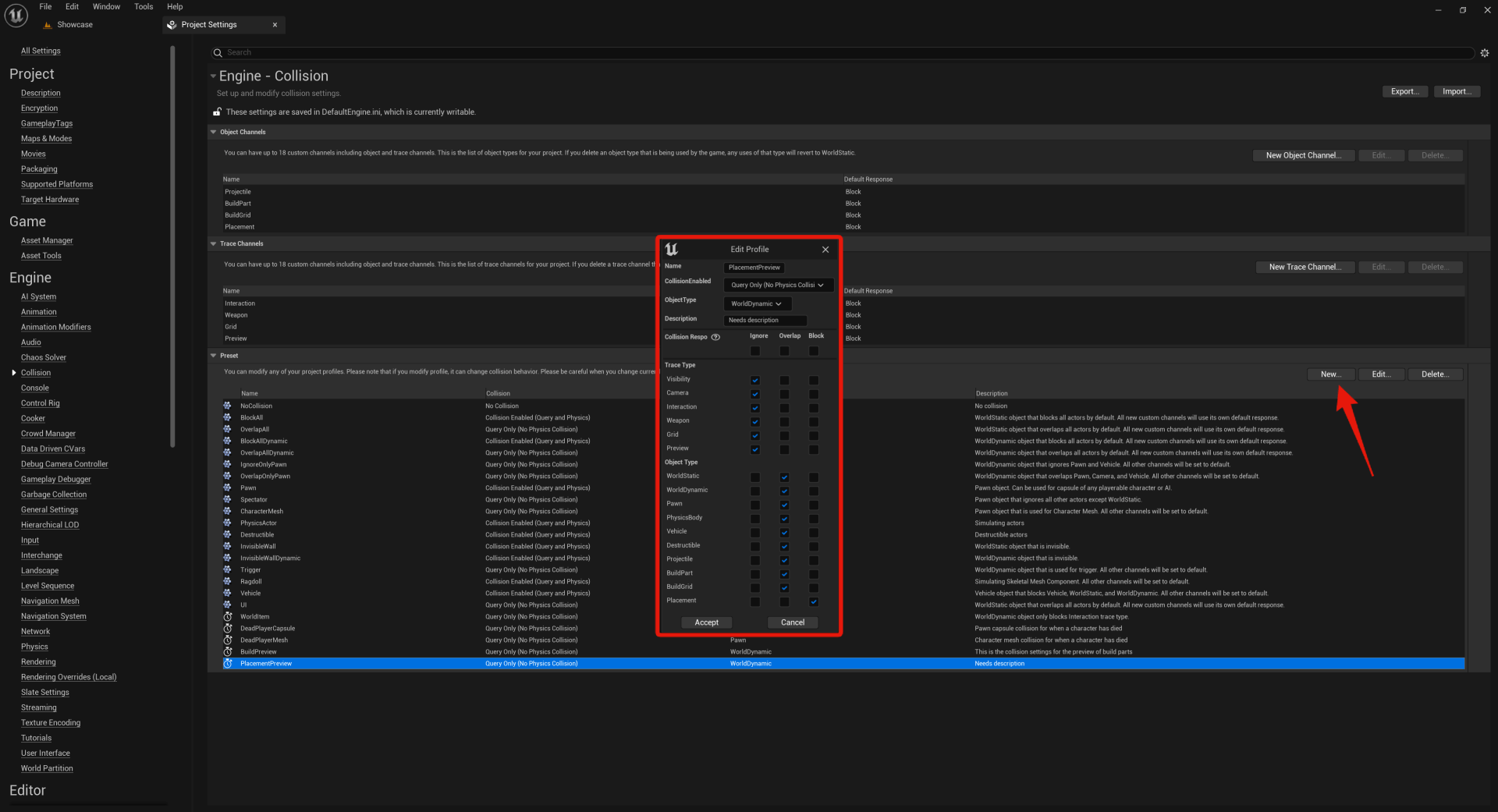The height and width of the screenshot is (812, 1498).
Task: Click the New Object Channel button
Action: [1302, 155]
